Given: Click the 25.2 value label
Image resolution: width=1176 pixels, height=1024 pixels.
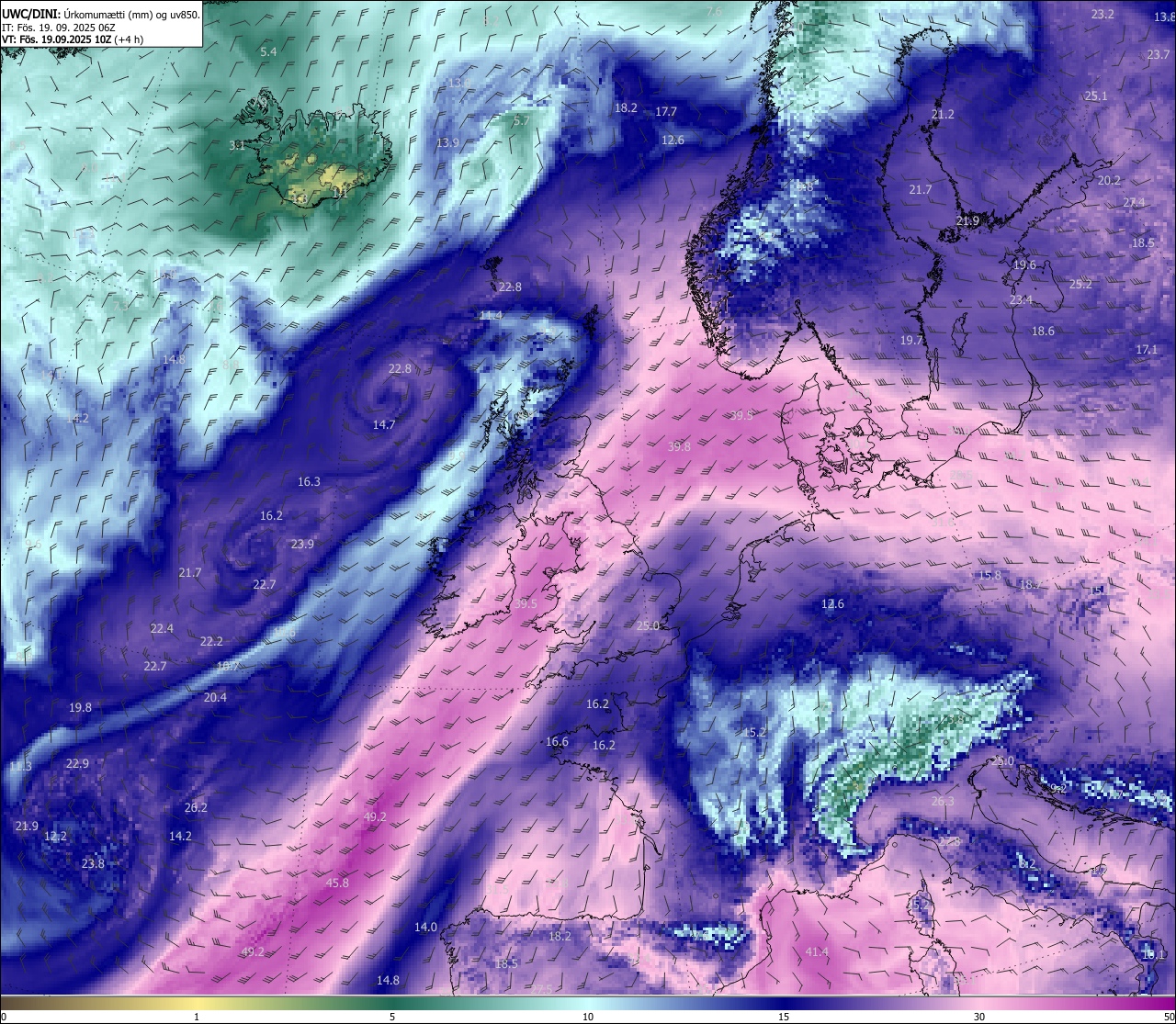Looking at the screenshot, I should click(x=1080, y=284).
